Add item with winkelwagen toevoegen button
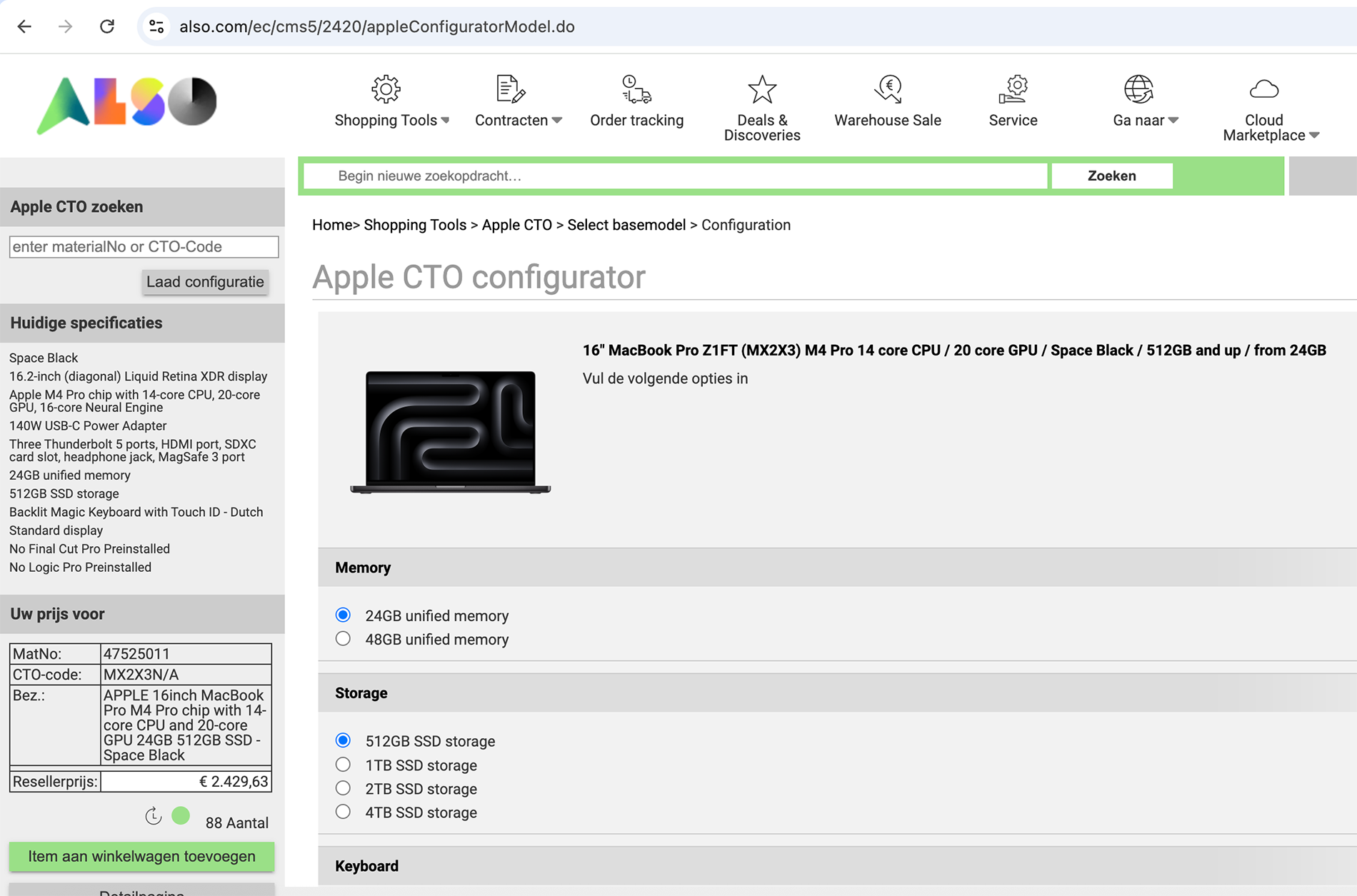The height and width of the screenshot is (896, 1357). [x=141, y=856]
